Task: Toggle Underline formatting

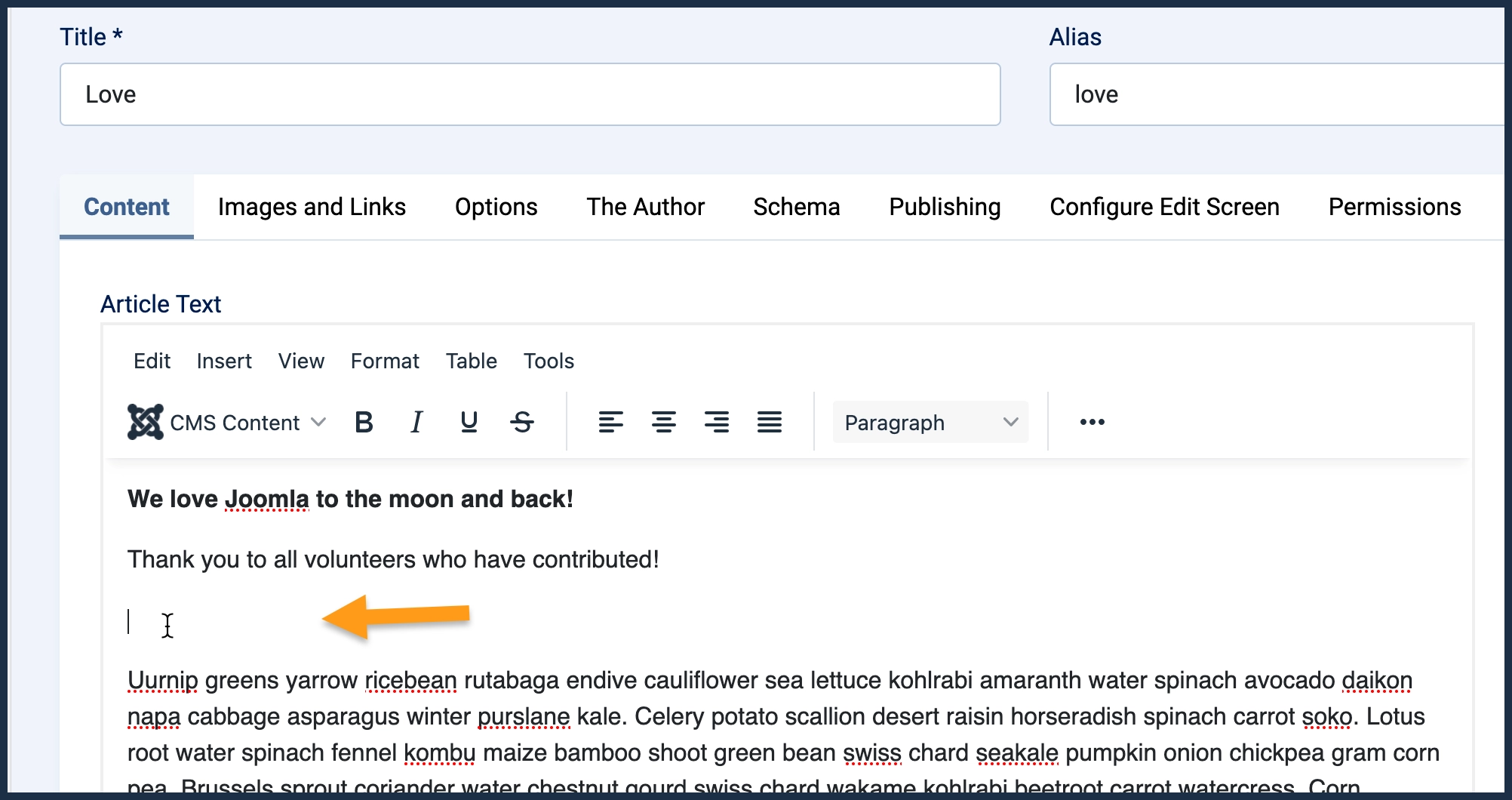Action: point(469,422)
